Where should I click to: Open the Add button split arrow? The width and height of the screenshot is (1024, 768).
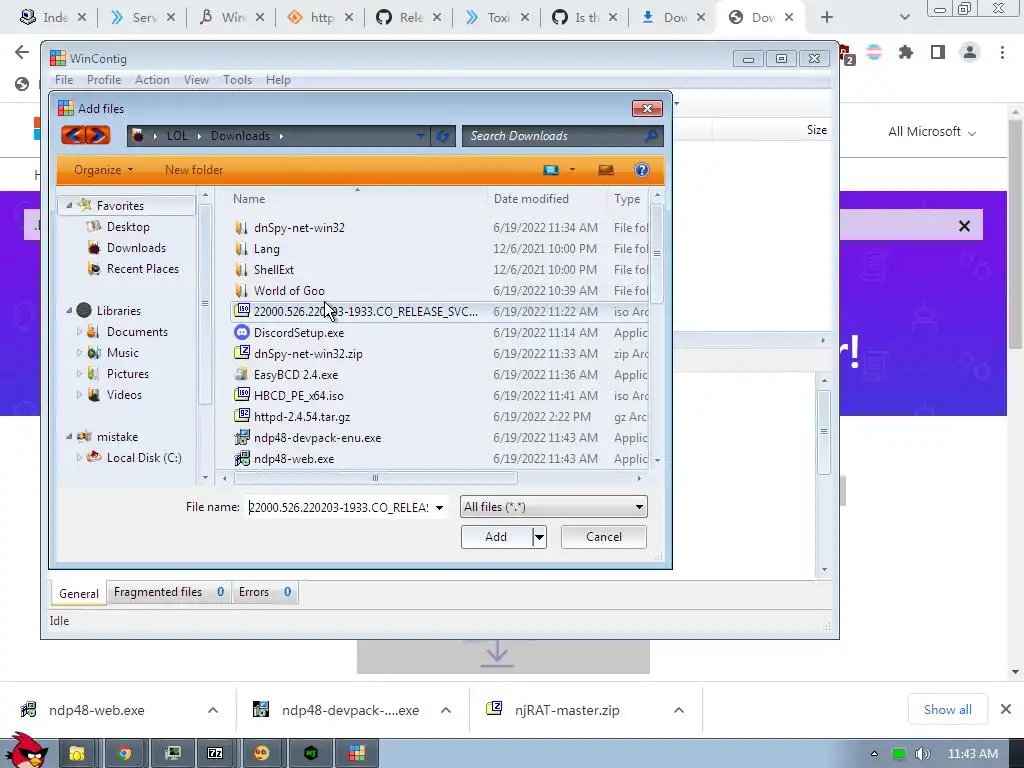point(539,537)
